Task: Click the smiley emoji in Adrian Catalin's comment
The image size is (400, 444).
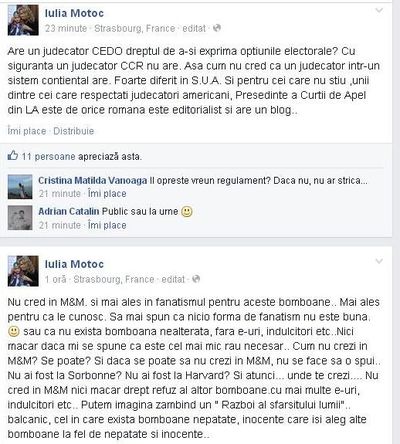Action: click(187, 211)
